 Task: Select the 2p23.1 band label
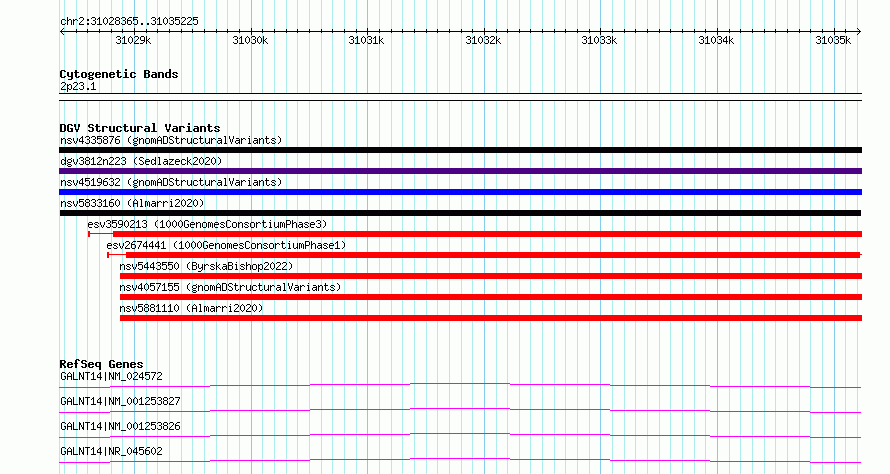pos(78,86)
